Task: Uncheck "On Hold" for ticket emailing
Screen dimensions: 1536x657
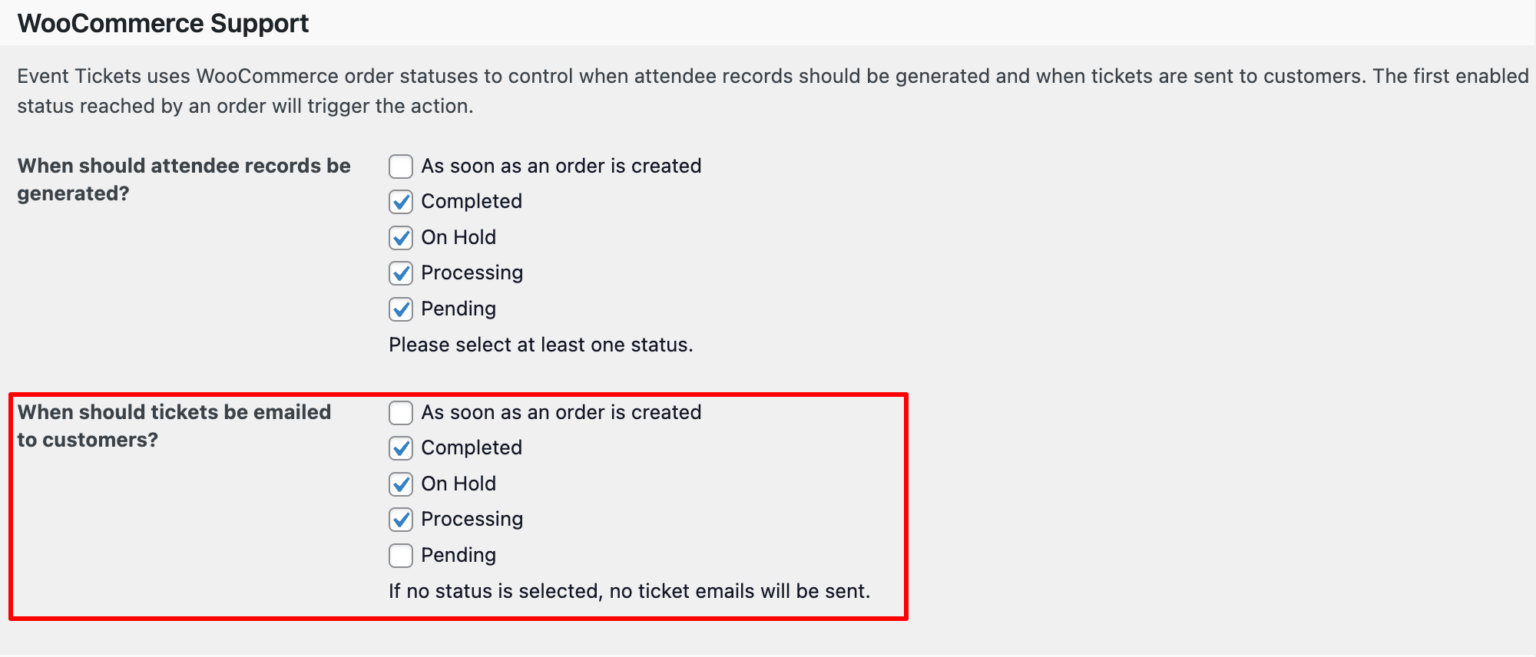Action: pos(401,484)
